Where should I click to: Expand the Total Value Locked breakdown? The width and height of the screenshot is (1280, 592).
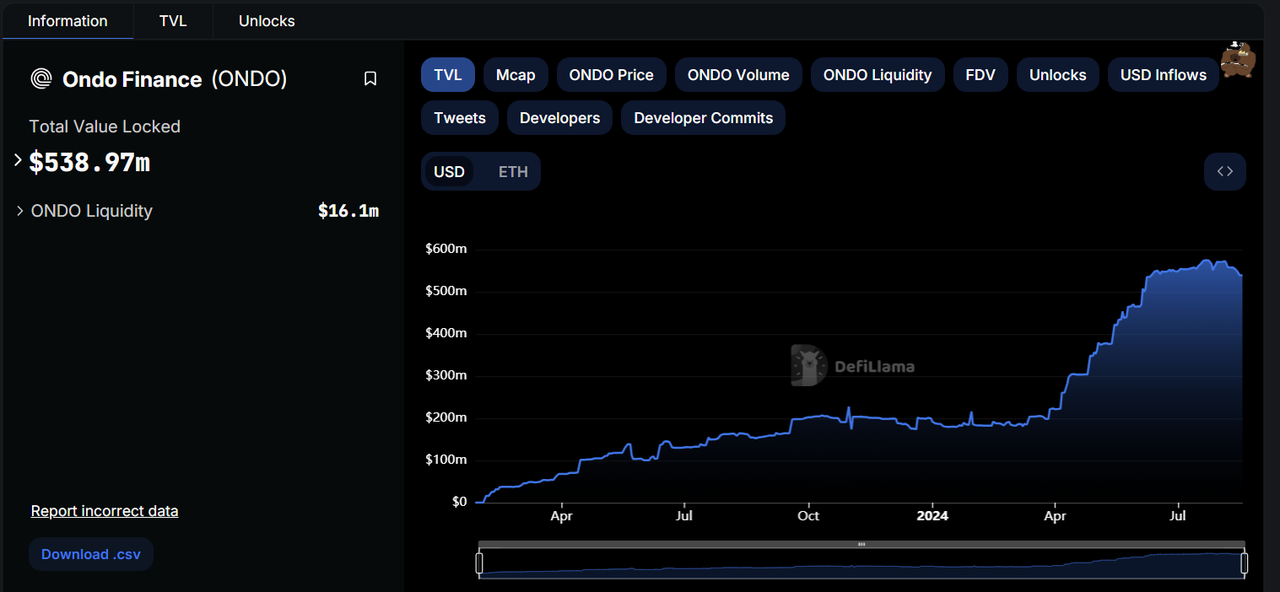click(18, 160)
